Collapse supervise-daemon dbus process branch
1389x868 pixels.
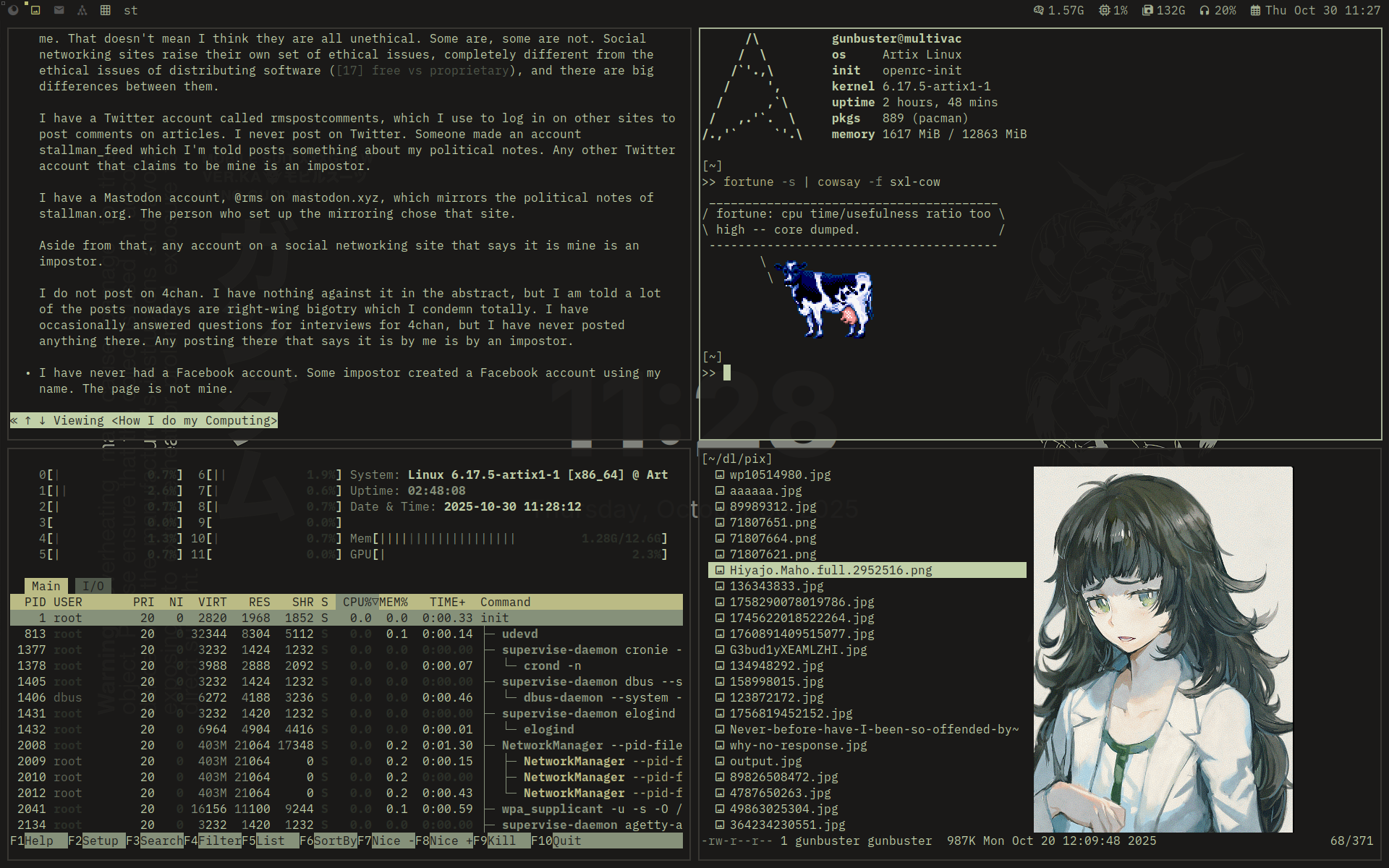[x=592, y=681]
